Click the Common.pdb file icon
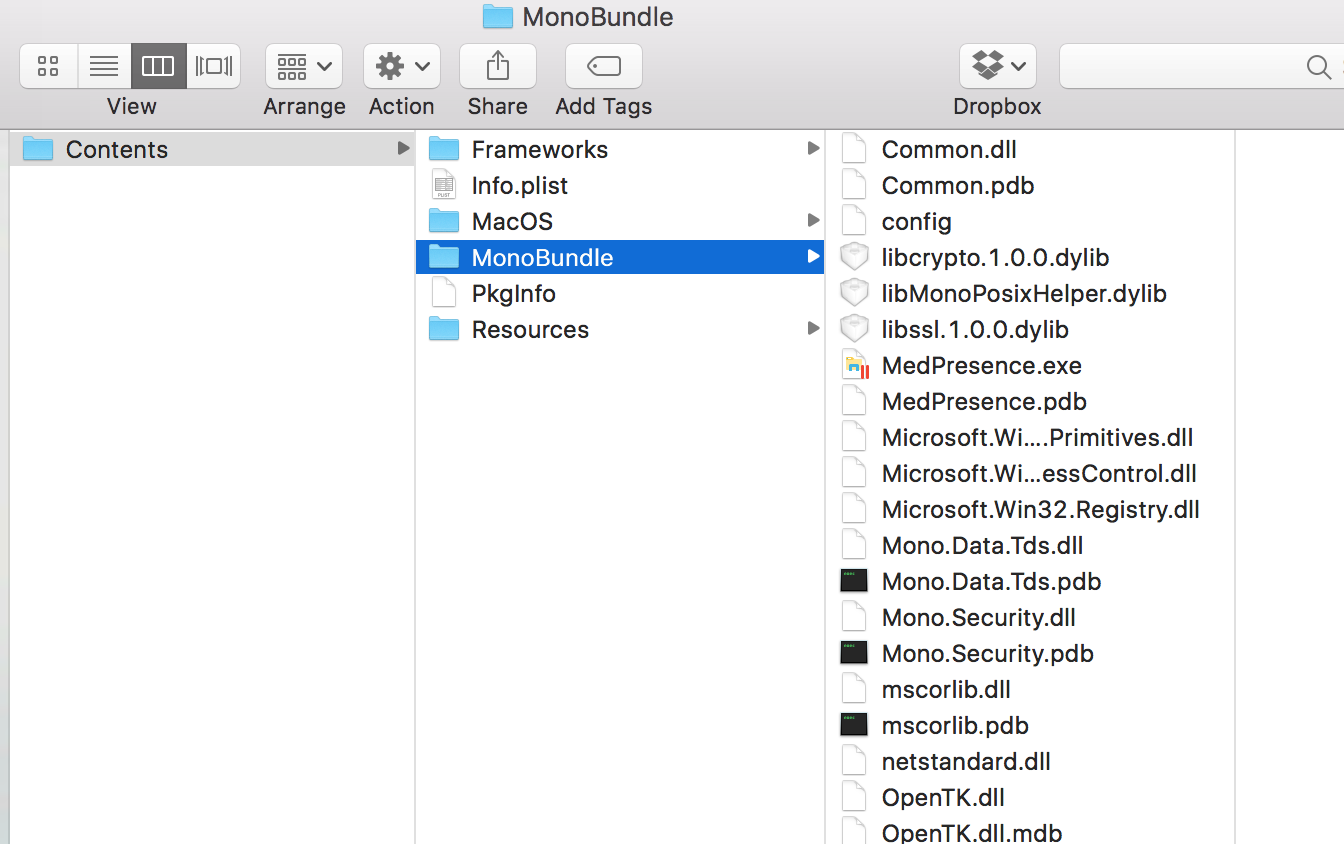Screen dimensions: 1344x844 coord(853,185)
